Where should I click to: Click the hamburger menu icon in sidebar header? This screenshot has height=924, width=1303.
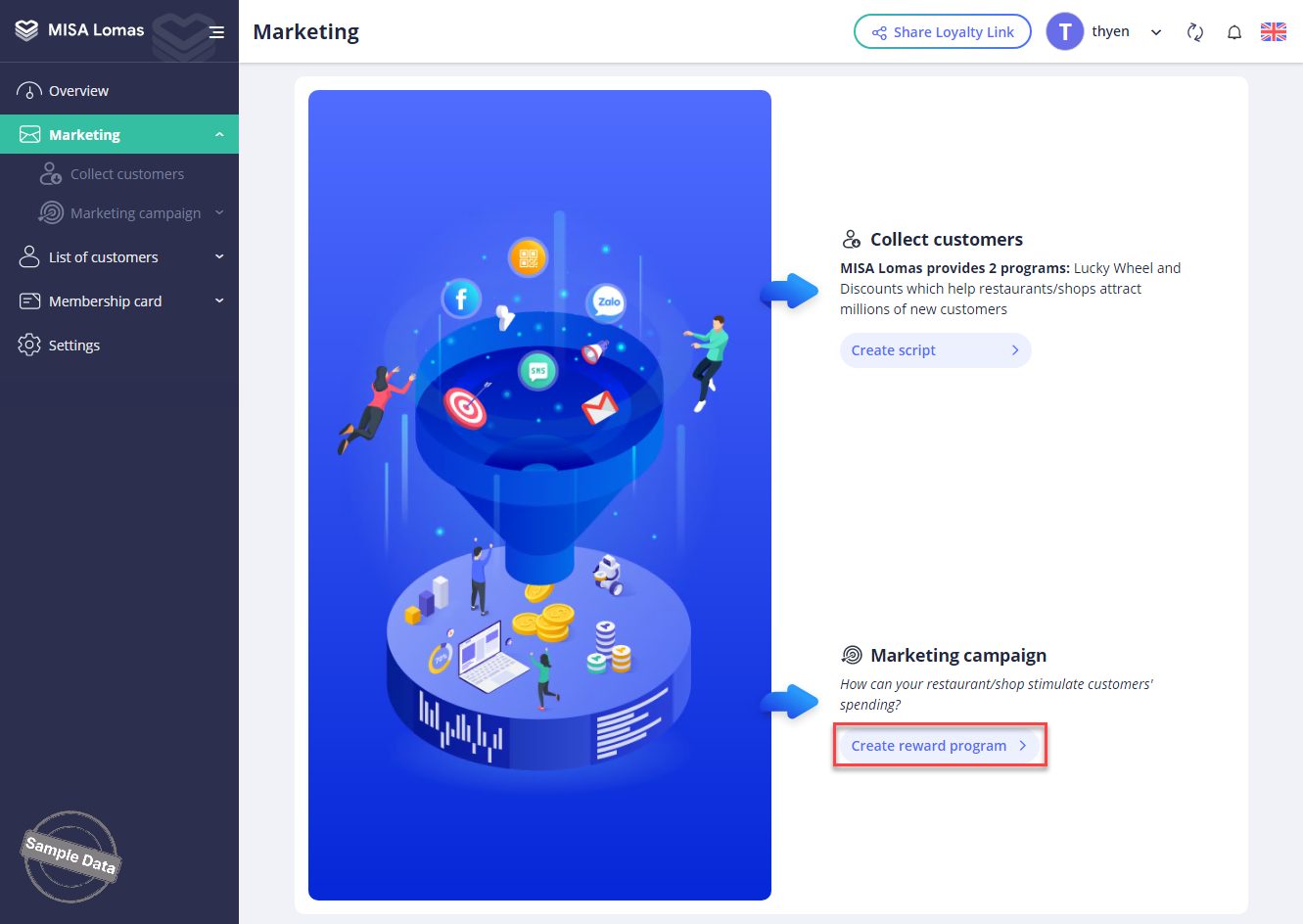[x=216, y=32]
